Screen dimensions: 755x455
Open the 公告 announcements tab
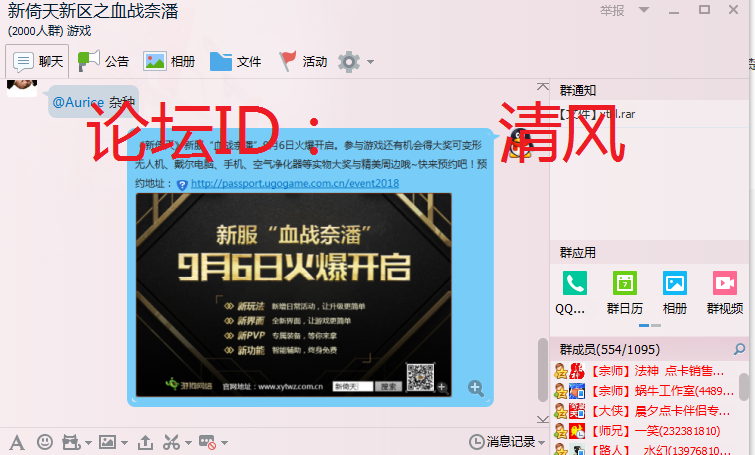(103, 62)
